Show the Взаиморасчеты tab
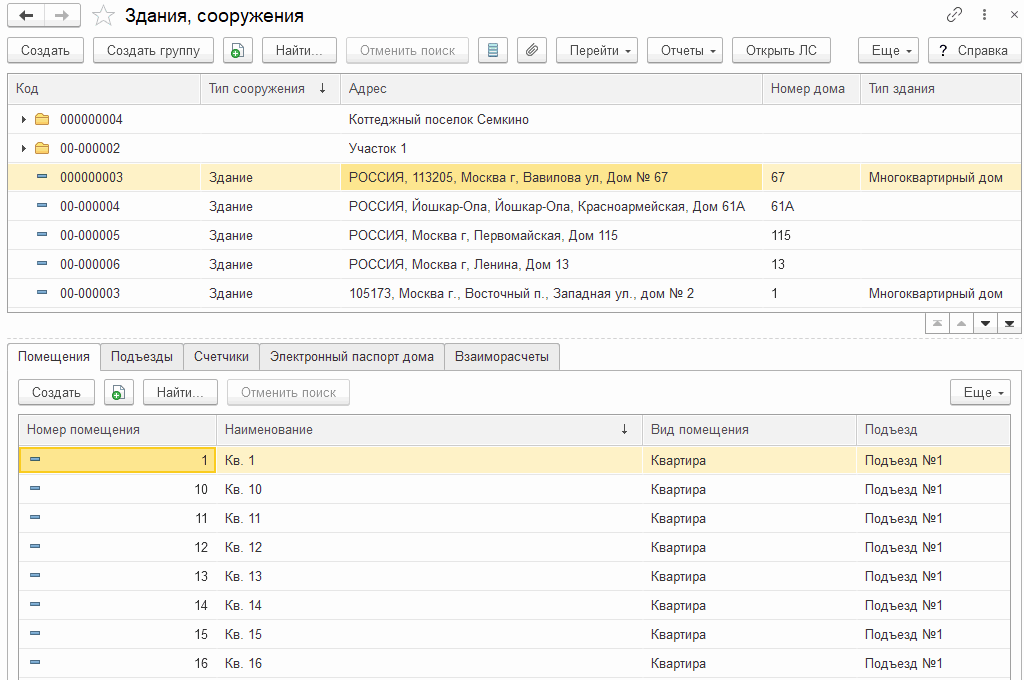This screenshot has height=680, width=1024. pyautogui.click(x=502, y=357)
